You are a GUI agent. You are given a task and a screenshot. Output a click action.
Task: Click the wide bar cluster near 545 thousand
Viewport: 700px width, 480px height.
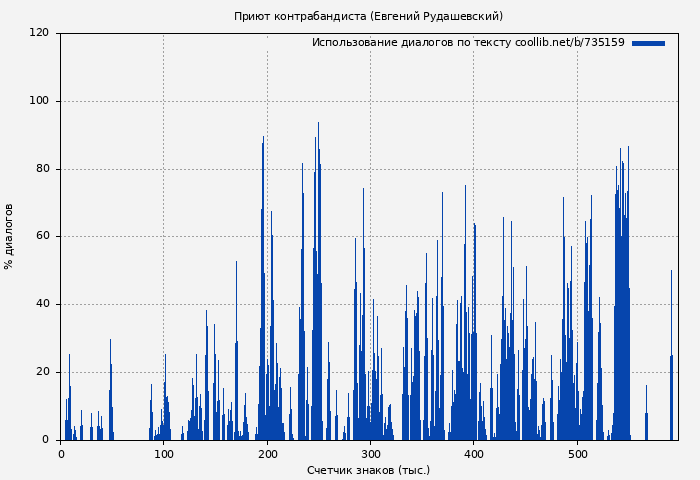tap(622, 300)
